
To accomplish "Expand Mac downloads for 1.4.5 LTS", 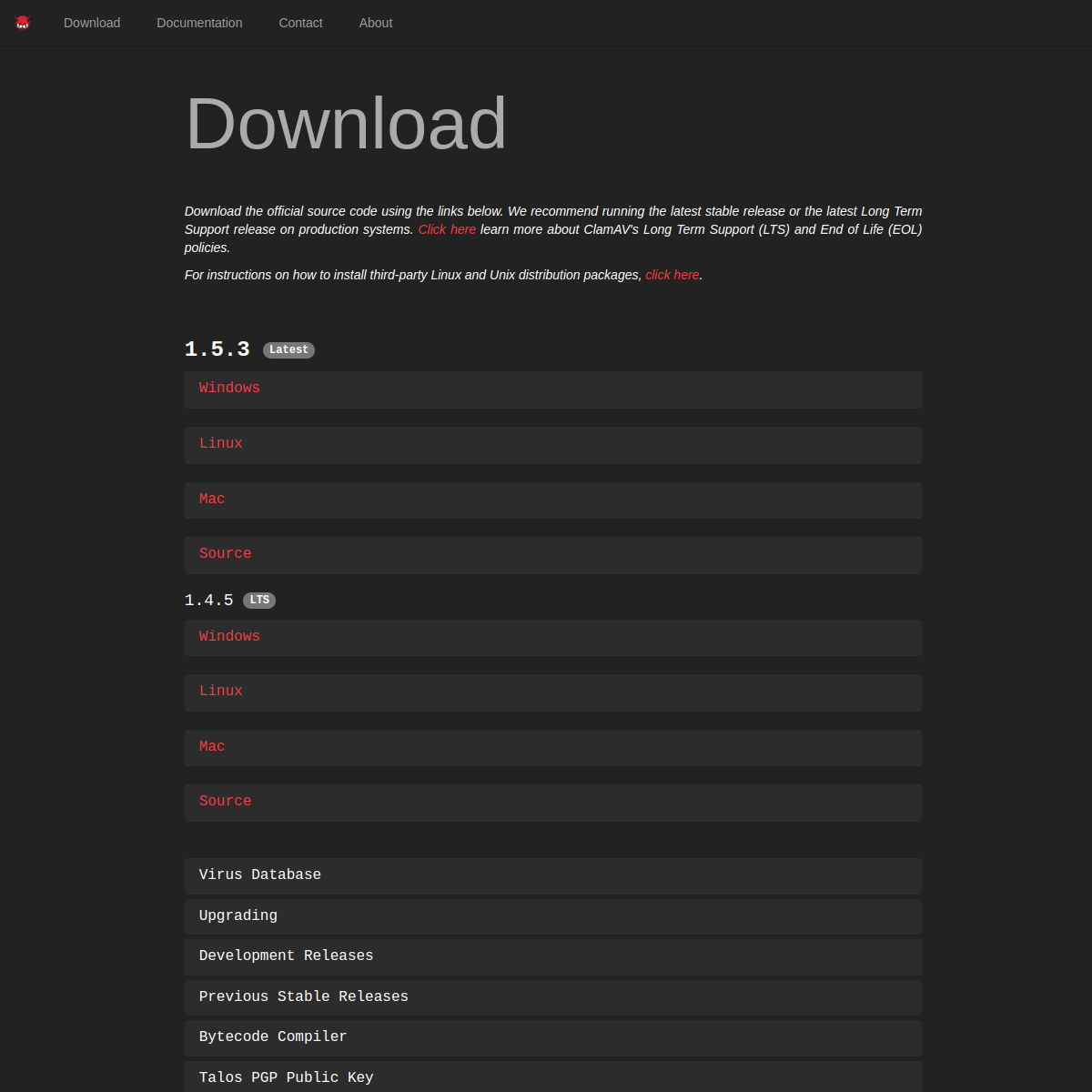I will click(553, 748).
